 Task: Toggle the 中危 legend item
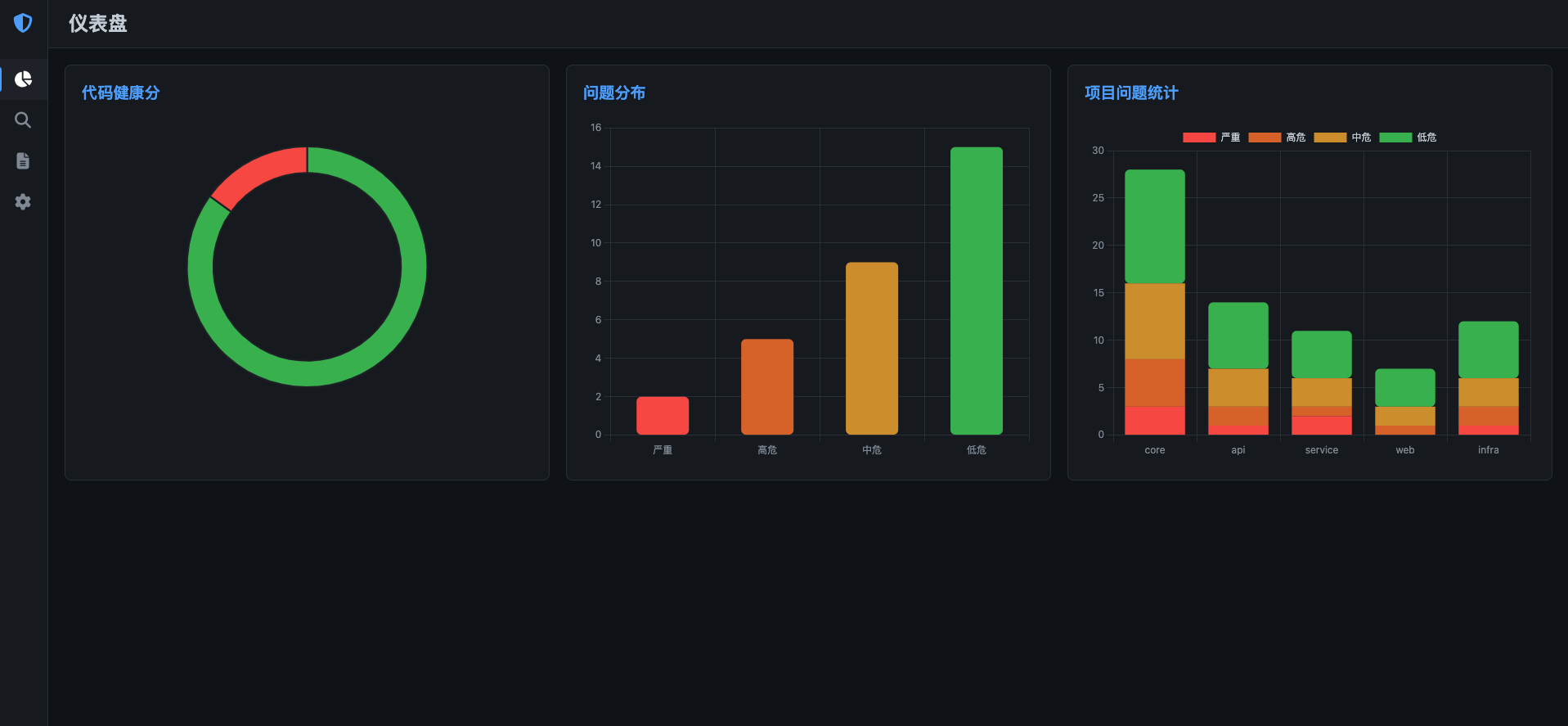pos(1342,138)
